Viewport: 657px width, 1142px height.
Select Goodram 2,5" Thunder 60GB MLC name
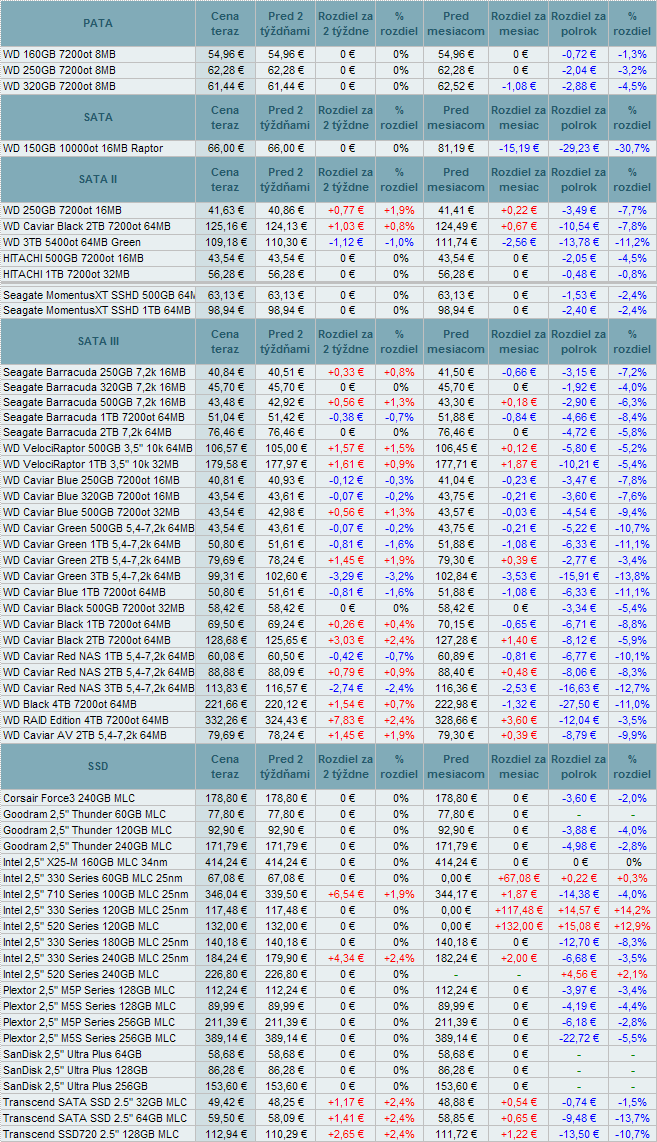tap(84, 814)
